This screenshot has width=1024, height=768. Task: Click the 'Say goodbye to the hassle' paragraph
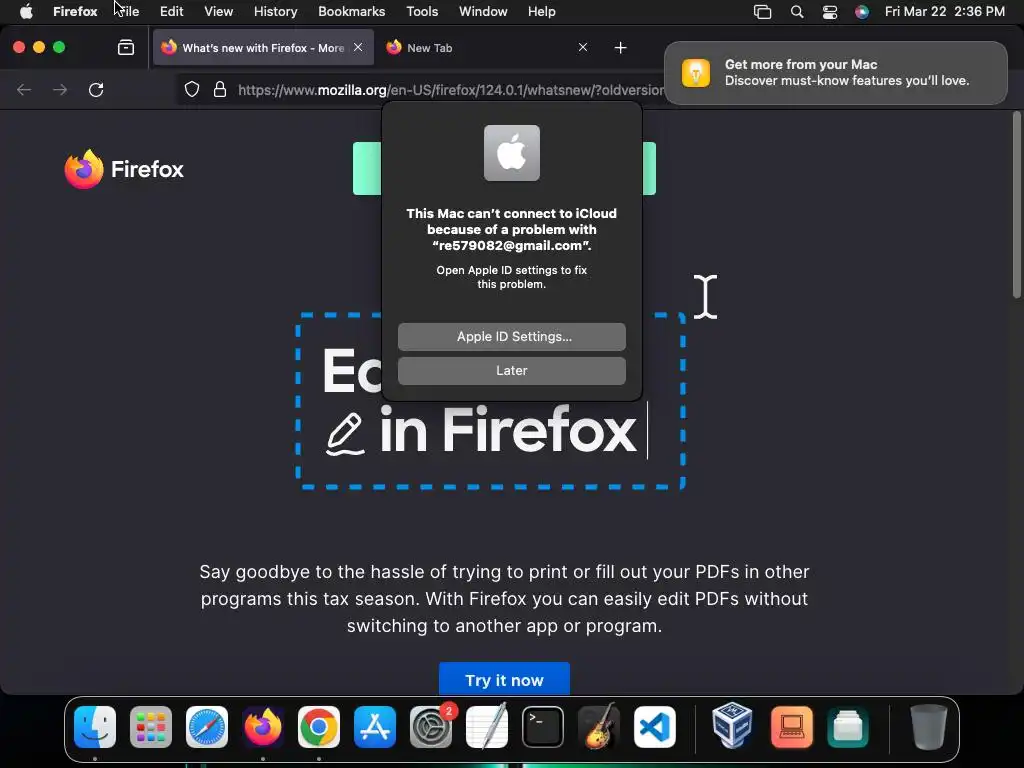(504, 598)
